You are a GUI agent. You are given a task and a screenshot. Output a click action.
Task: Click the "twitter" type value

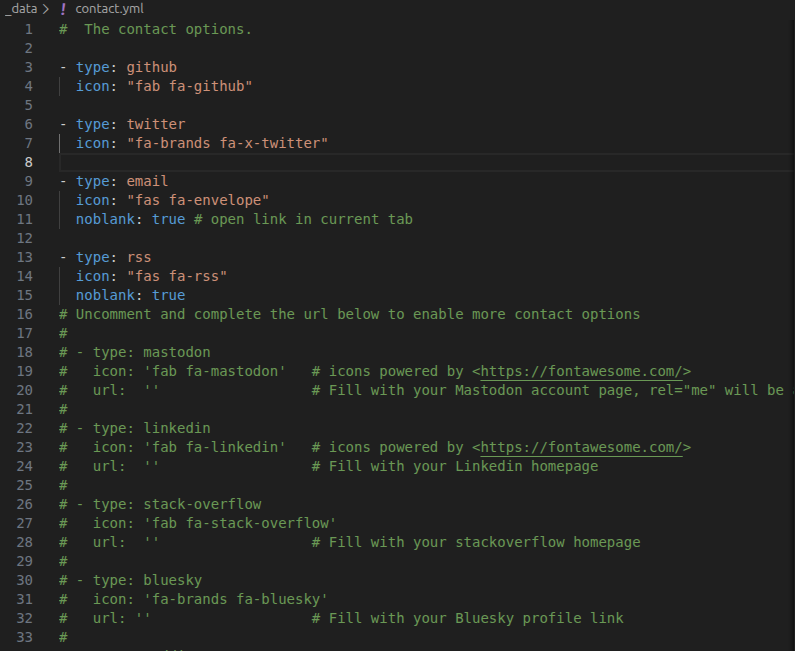point(155,124)
